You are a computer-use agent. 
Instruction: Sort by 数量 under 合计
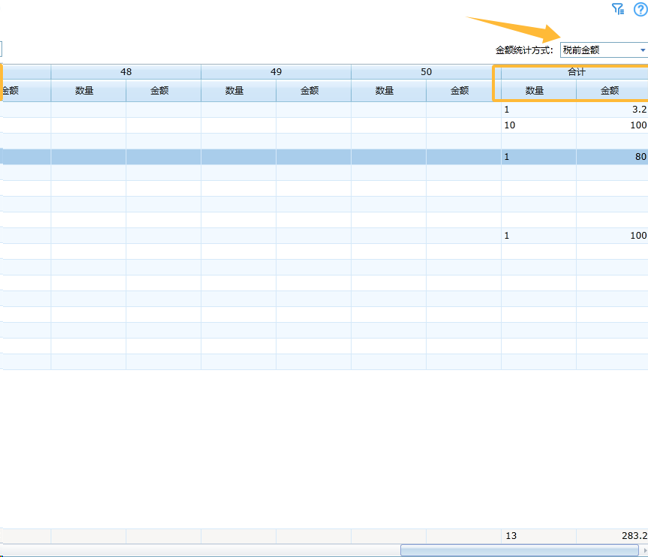tap(537, 91)
